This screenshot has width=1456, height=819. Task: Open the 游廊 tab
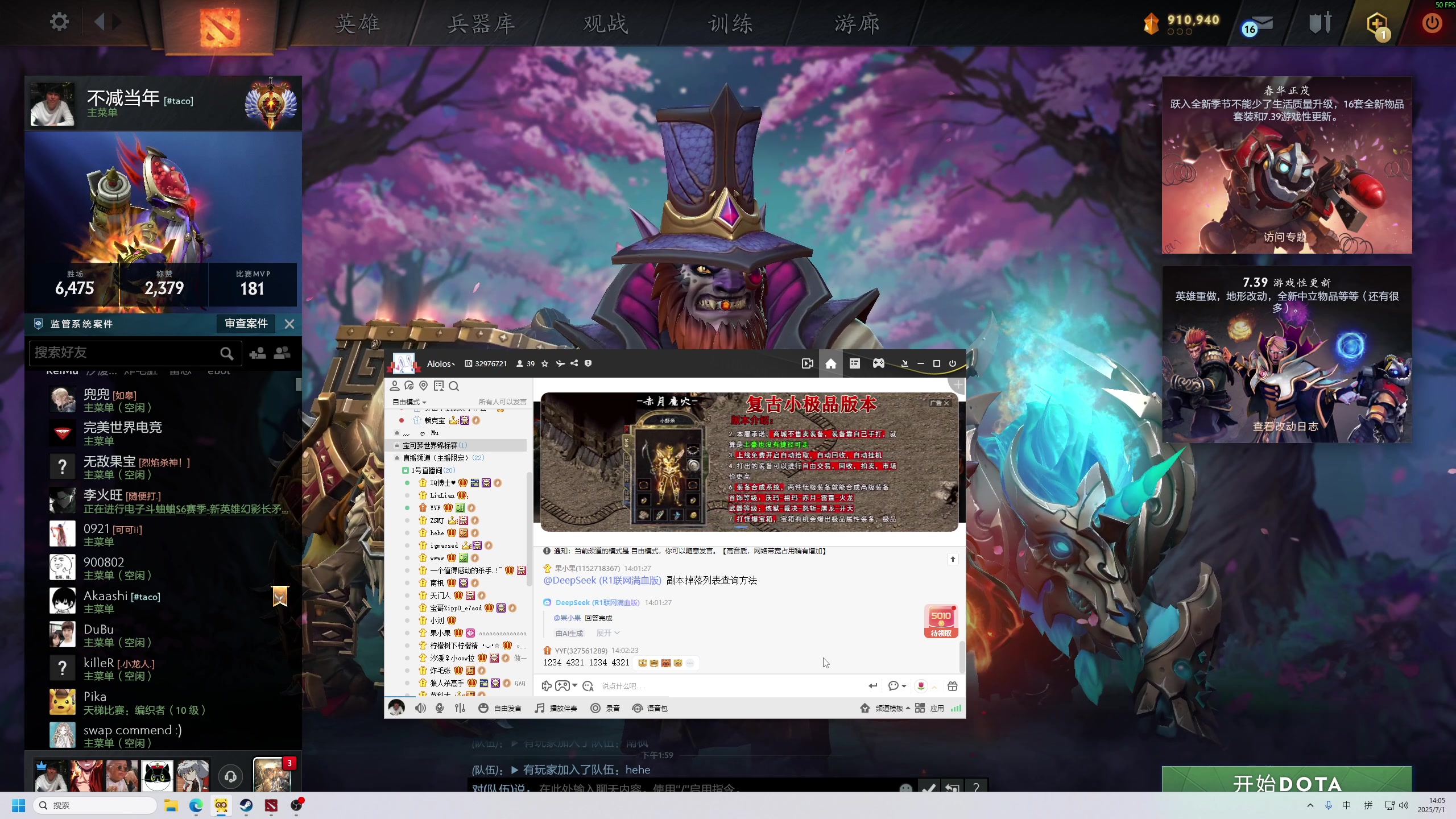click(x=857, y=24)
